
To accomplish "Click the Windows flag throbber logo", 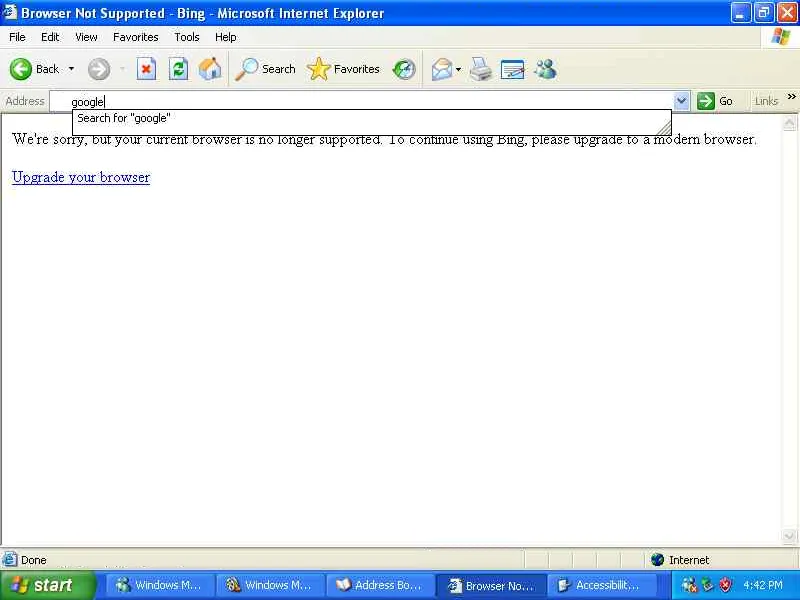I will (781, 37).
